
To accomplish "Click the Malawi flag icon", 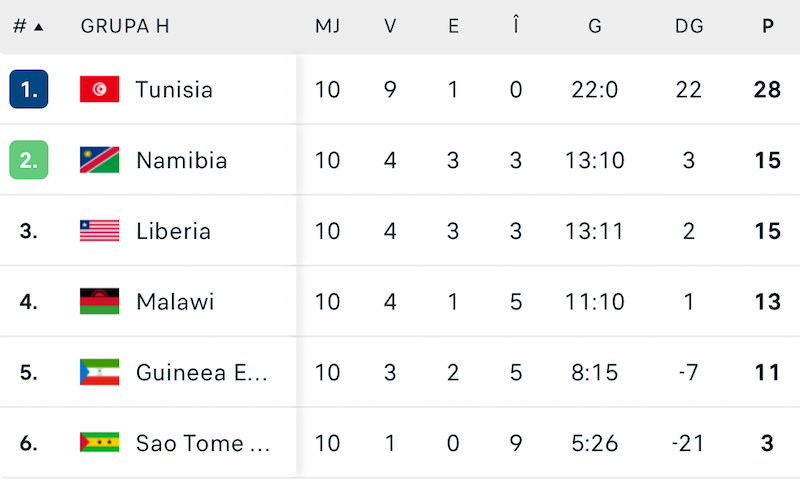I will (100, 301).
